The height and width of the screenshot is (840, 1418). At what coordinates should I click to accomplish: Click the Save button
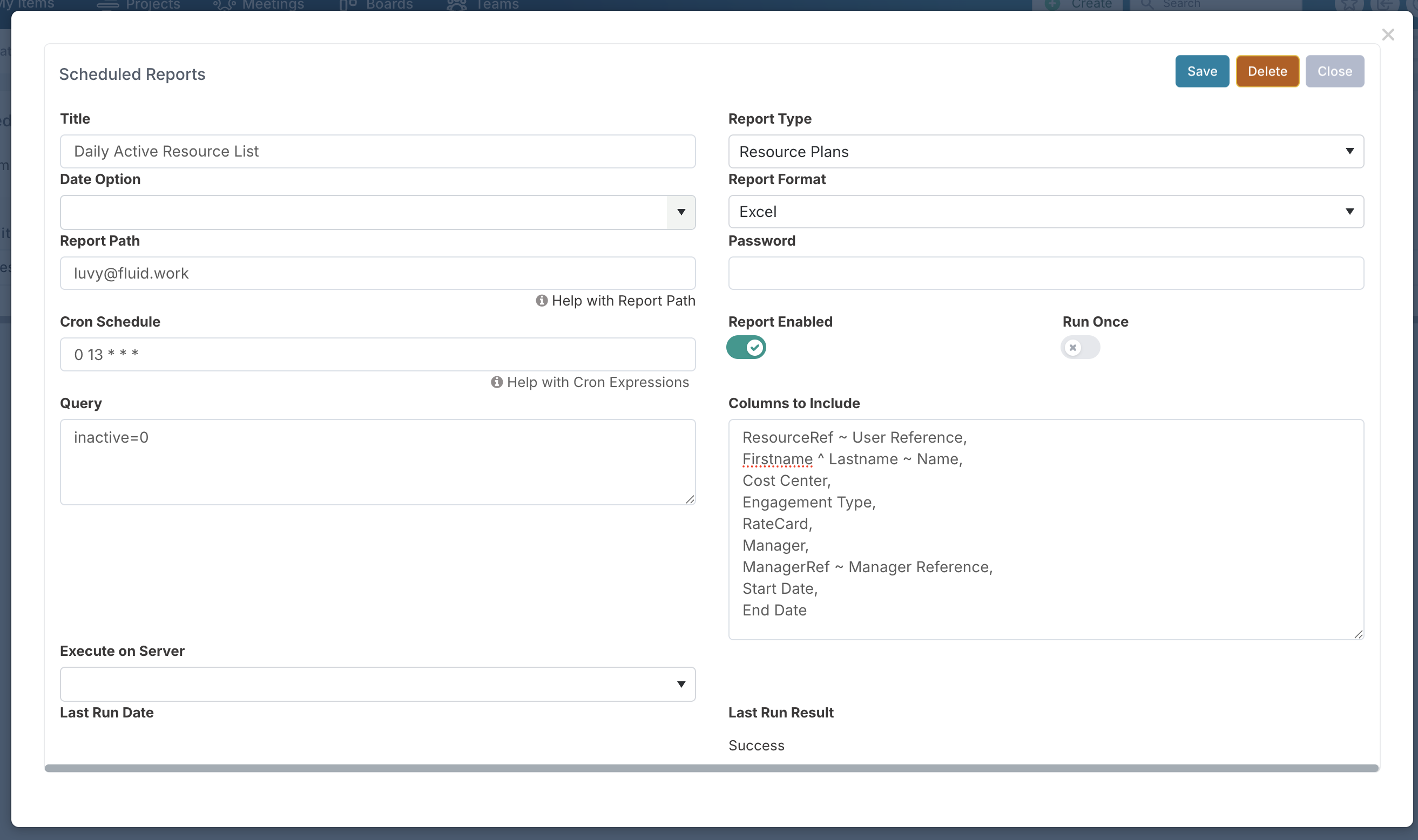1202,71
